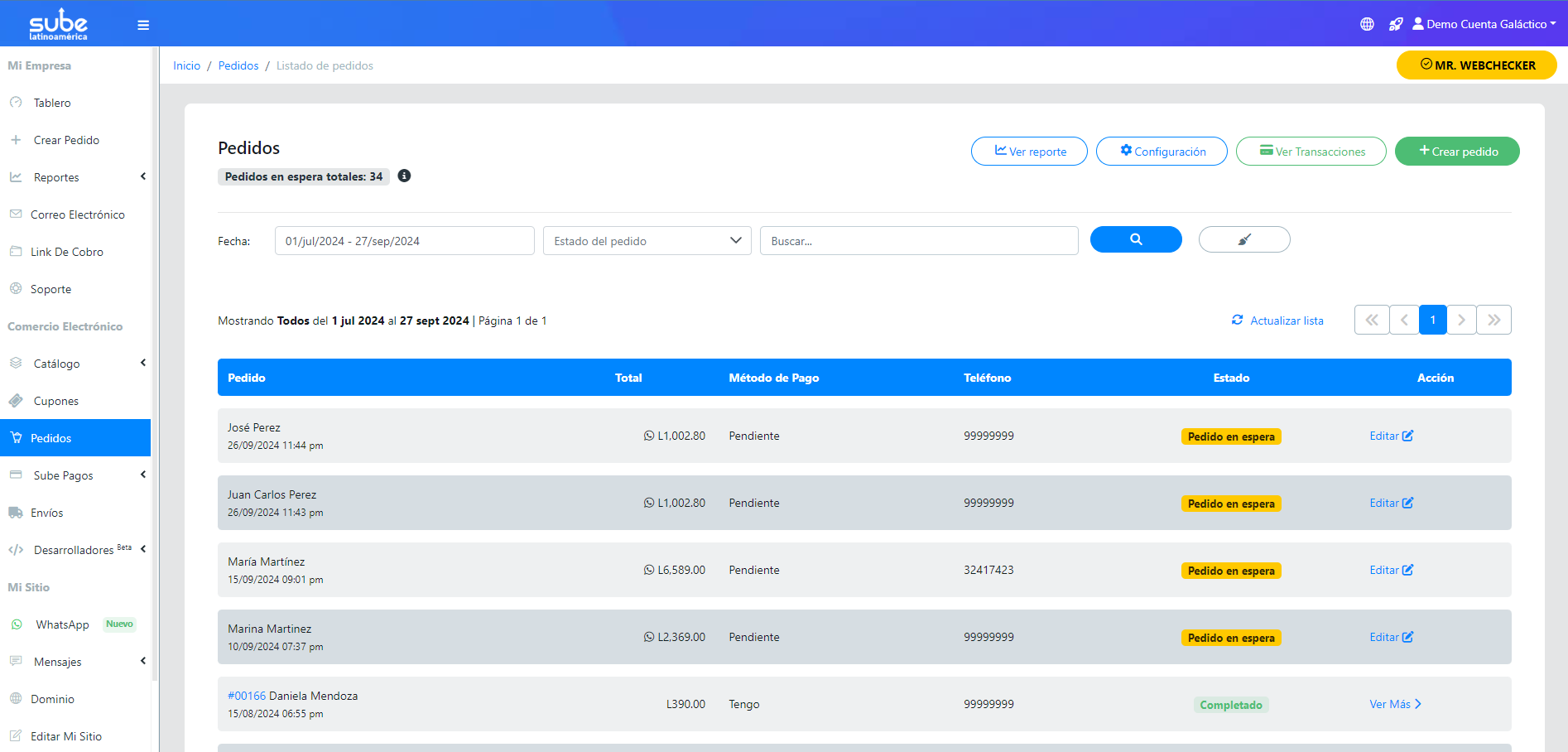This screenshot has width=1568, height=752.
Task: Open Dominio in sidebar
Action: coord(75,699)
